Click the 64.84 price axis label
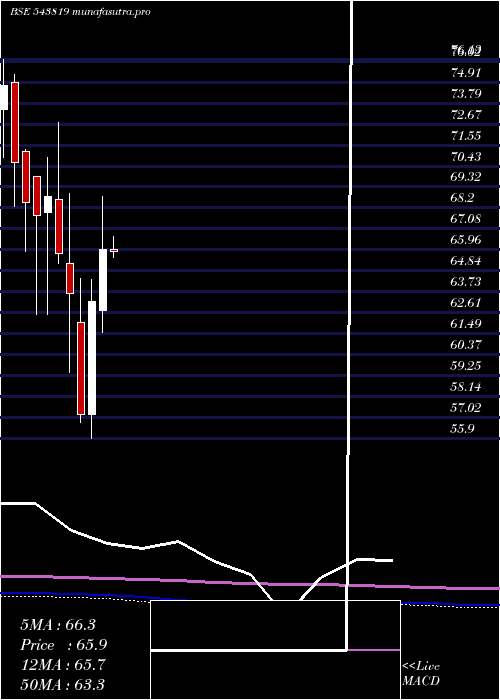Screen dimensions: 500x700 (x=466, y=260)
